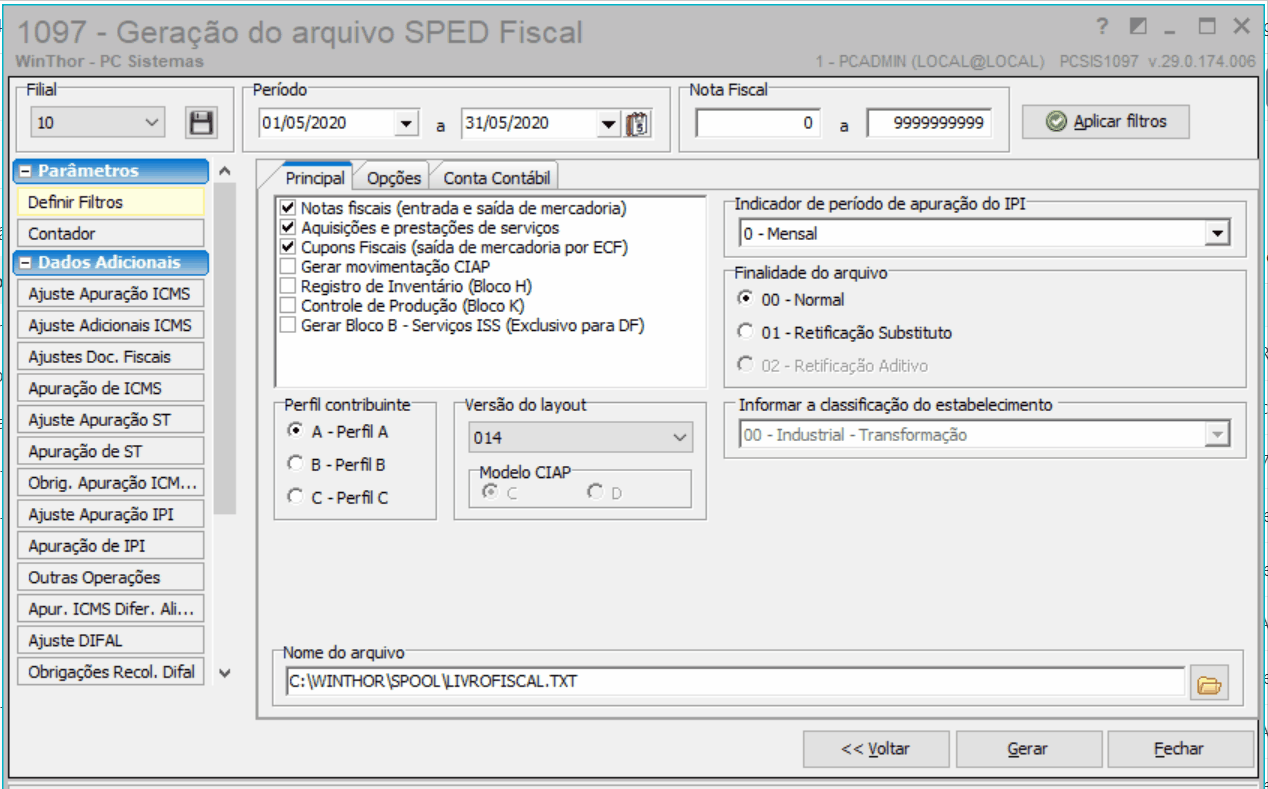Screen dimensions: 1268x789
Task: Click the Gerar button
Action: [x=1028, y=749]
